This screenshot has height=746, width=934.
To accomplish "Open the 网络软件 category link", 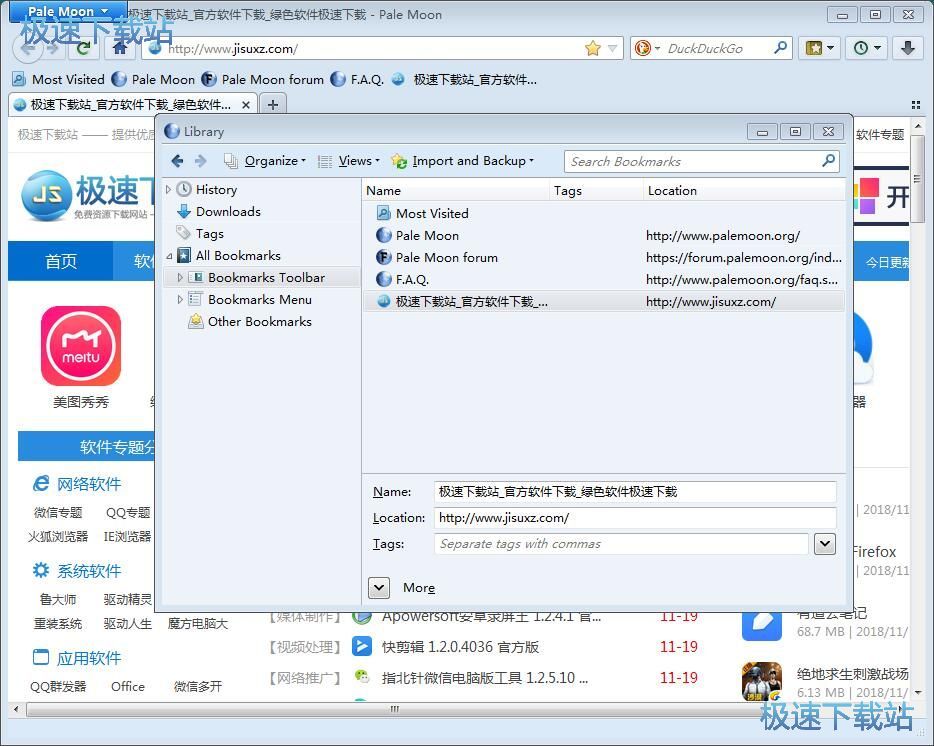I will click(x=89, y=484).
